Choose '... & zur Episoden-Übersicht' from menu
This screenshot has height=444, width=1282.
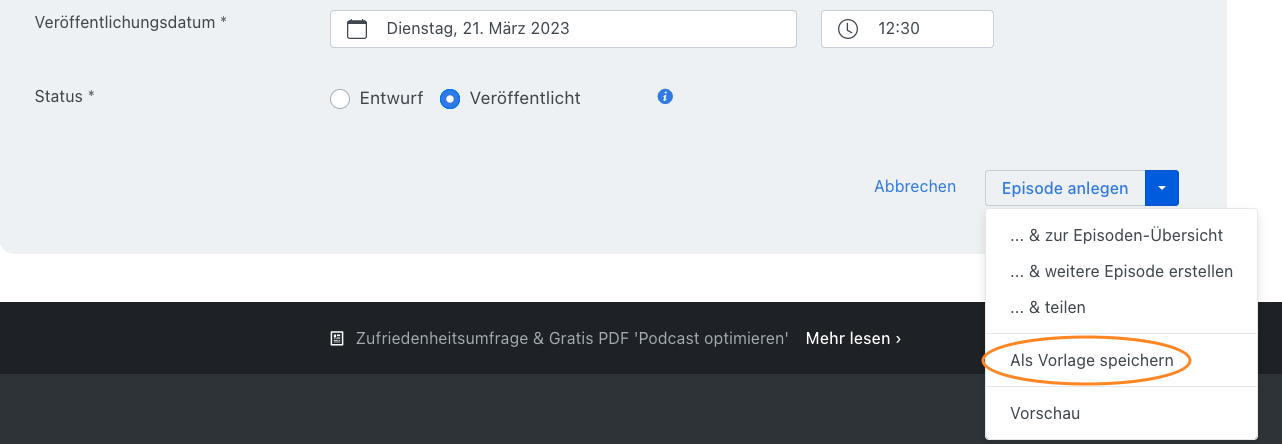coord(1116,236)
